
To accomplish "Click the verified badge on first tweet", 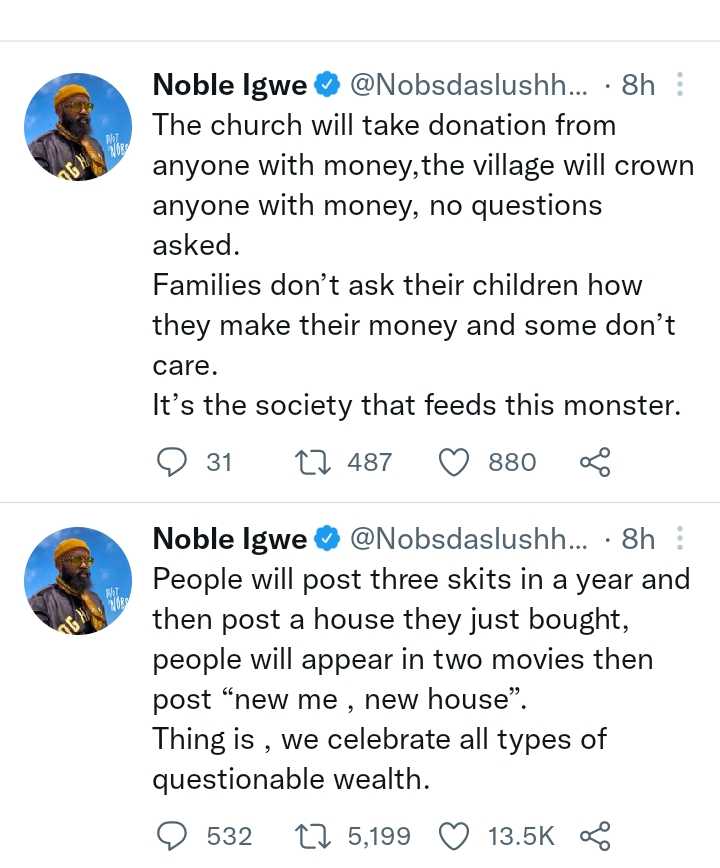I will (x=327, y=86).
